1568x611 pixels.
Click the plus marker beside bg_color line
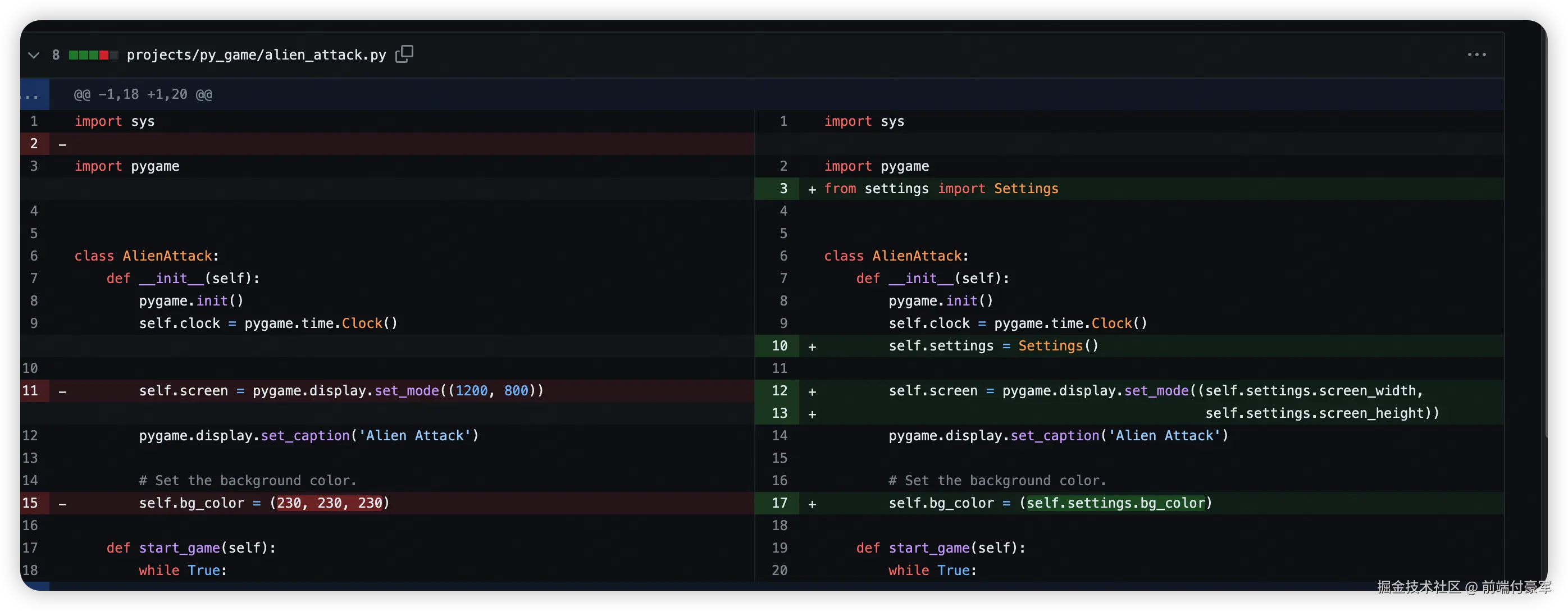click(x=812, y=504)
